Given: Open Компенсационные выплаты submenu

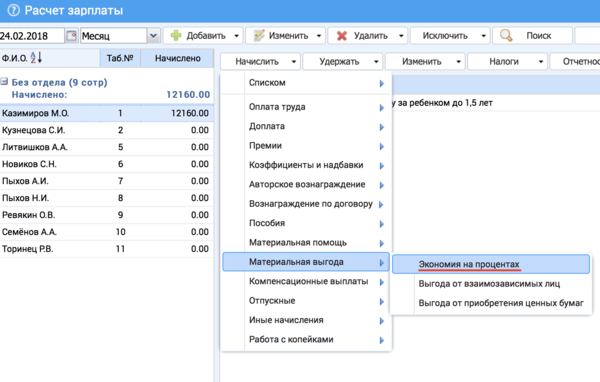Looking at the screenshot, I should click(x=306, y=282).
